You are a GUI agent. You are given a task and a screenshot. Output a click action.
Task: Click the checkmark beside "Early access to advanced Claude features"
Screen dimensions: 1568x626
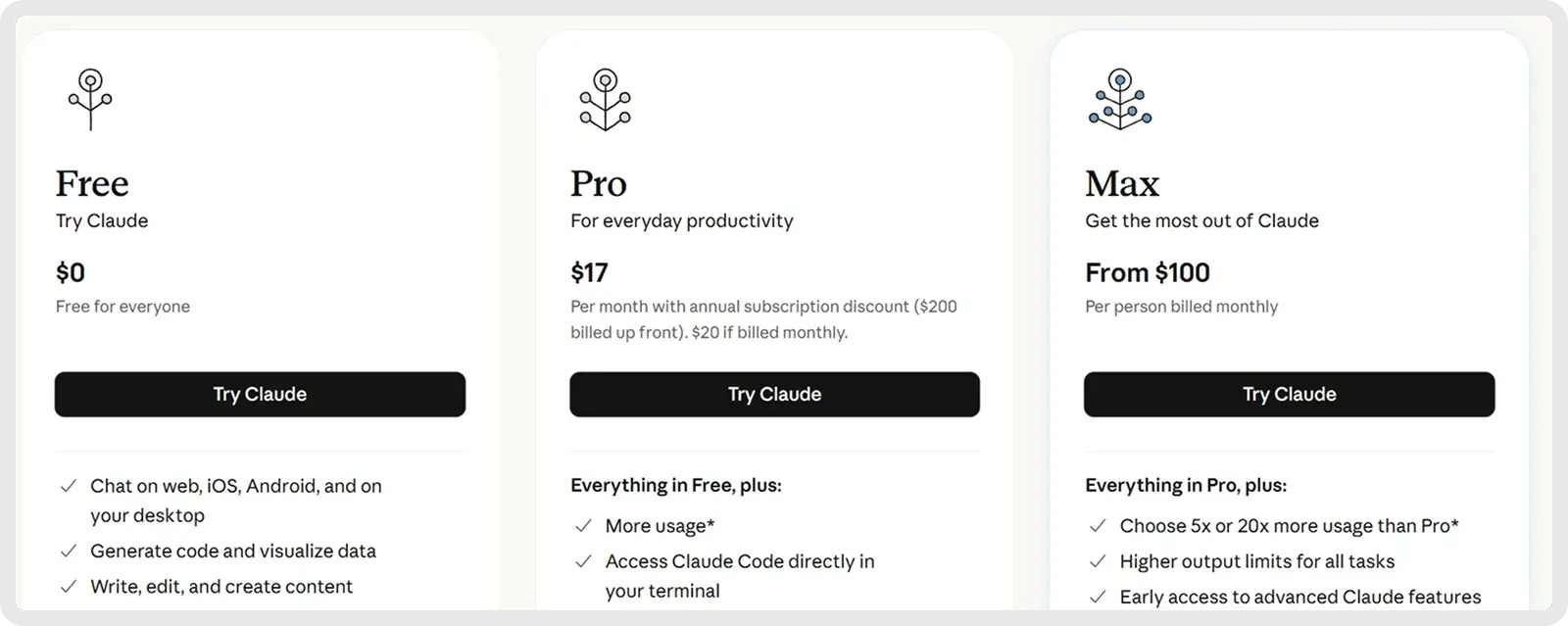point(1097,597)
